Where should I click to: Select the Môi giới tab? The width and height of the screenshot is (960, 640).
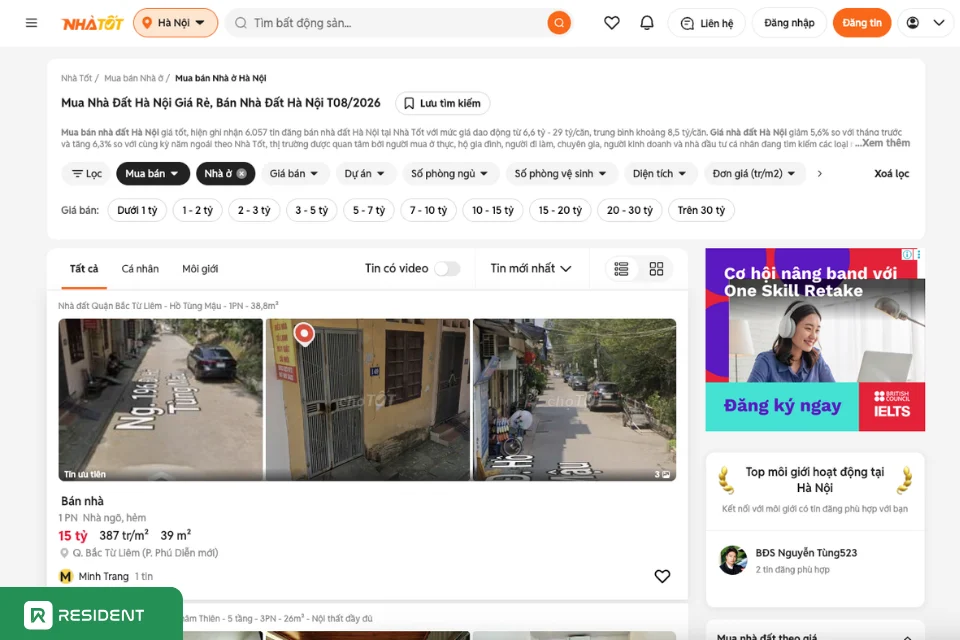[x=200, y=269]
